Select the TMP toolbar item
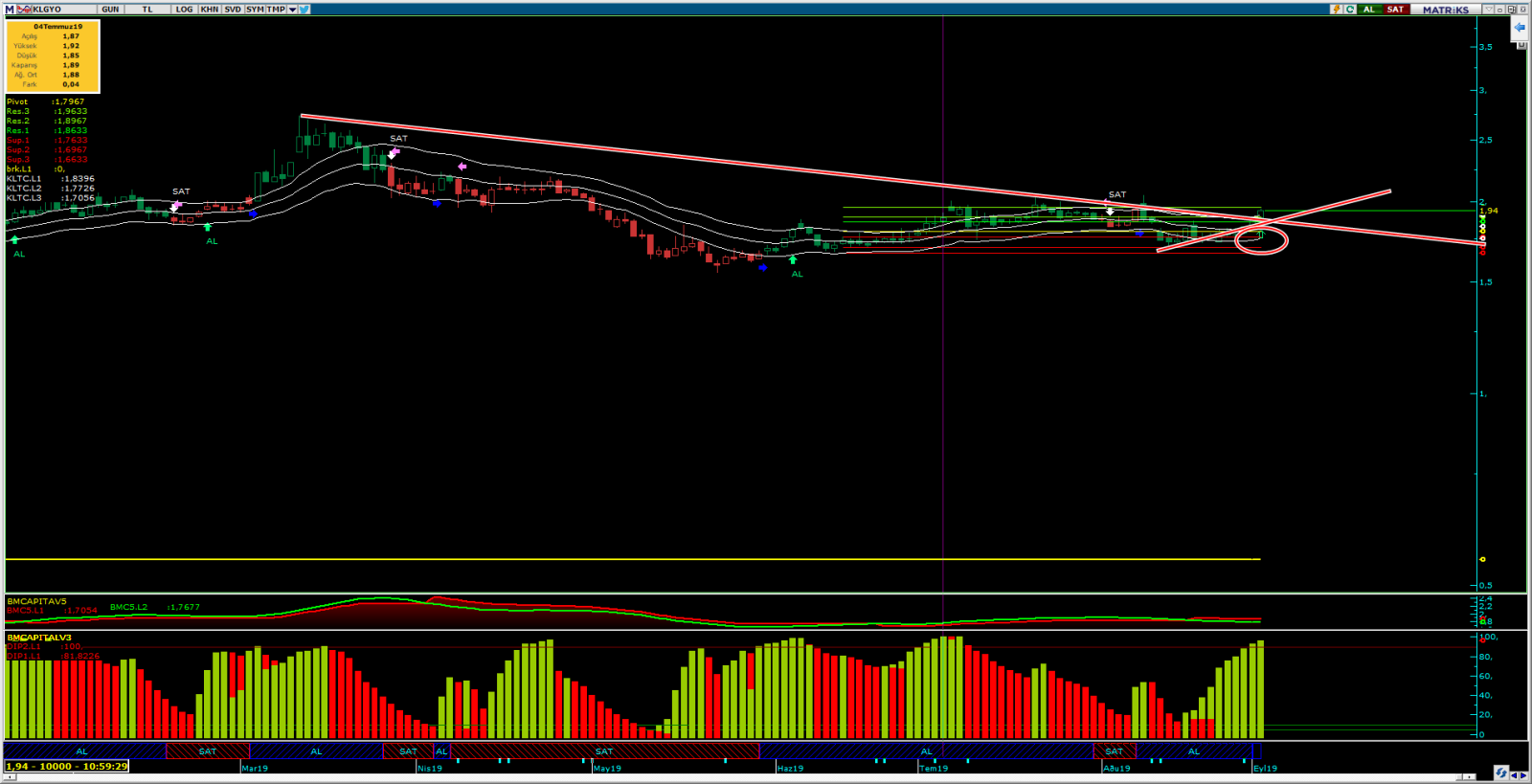Screen dimensions: 1532x784 click(x=276, y=9)
